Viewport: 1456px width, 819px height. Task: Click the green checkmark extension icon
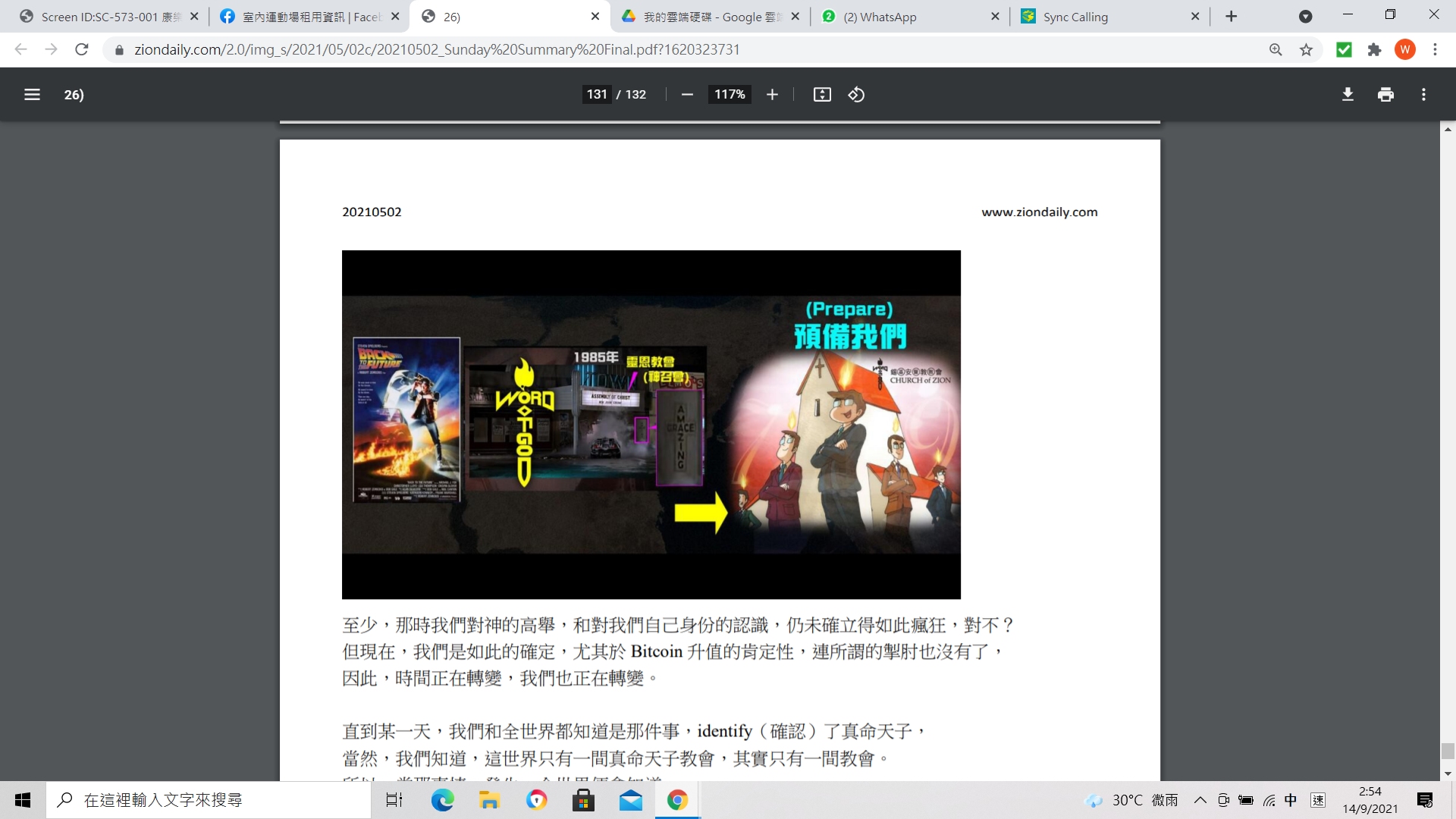(1344, 50)
